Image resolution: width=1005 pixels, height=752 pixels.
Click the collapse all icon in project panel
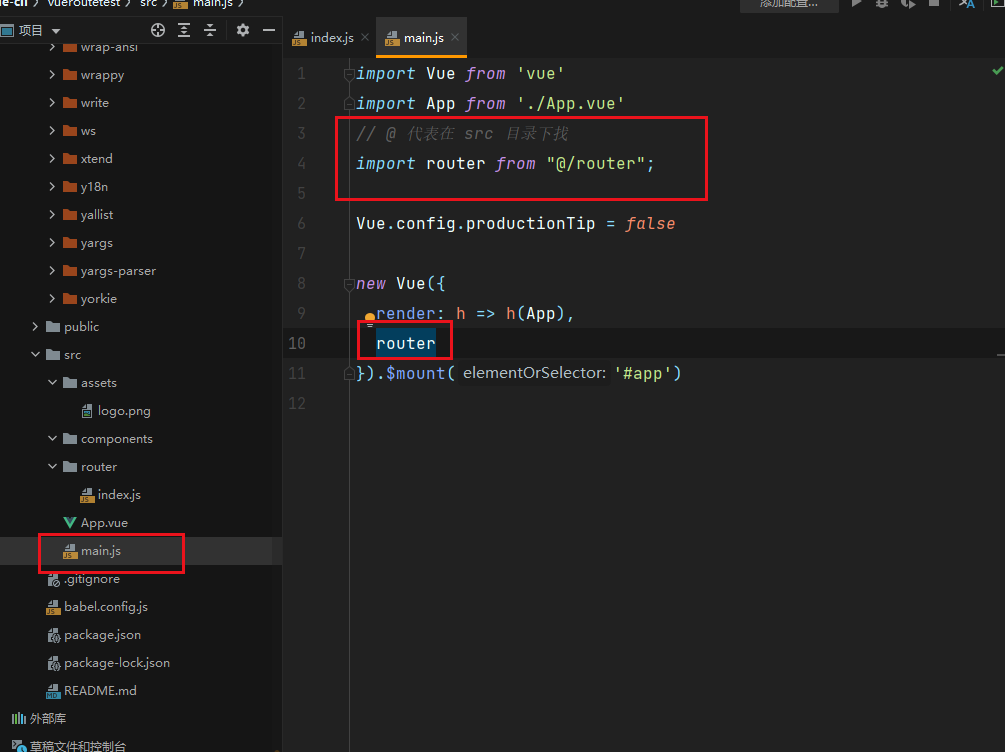pyautogui.click(x=210, y=30)
